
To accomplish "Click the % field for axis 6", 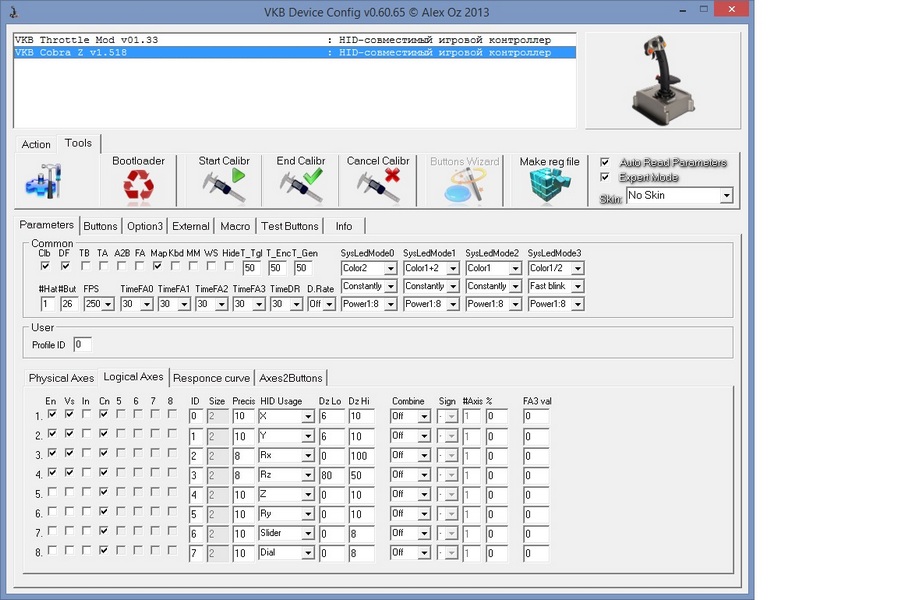I will pyautogui.click(x=497, y=515).
